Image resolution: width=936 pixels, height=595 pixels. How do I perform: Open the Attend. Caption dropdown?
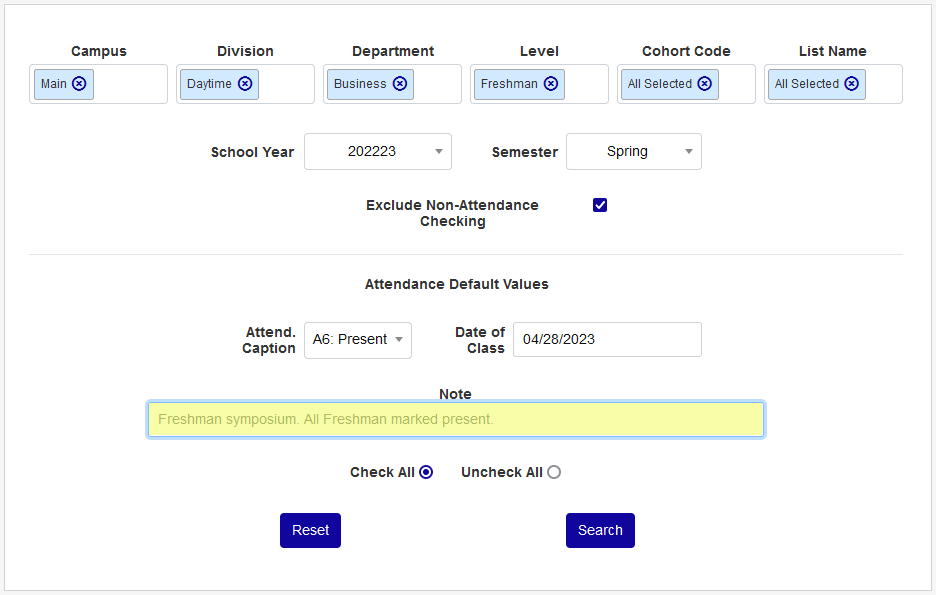pyautogui.click(x=358, y=340)
